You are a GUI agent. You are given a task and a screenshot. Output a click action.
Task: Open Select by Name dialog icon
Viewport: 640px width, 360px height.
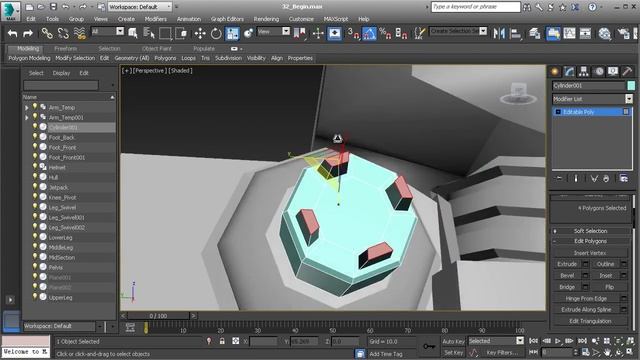click(149, 33)
